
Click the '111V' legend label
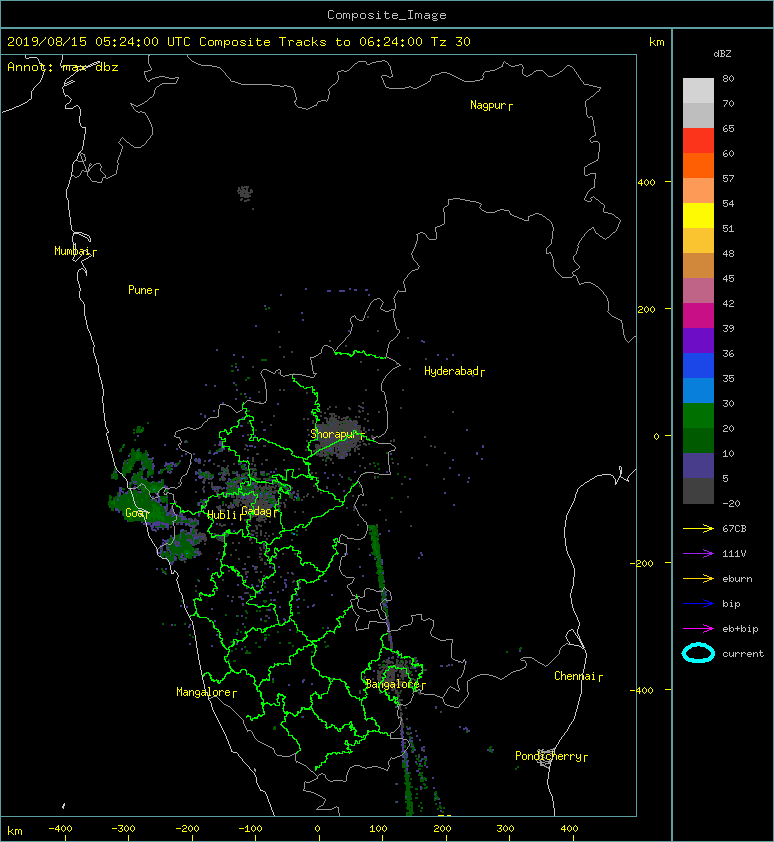point(734,554)
